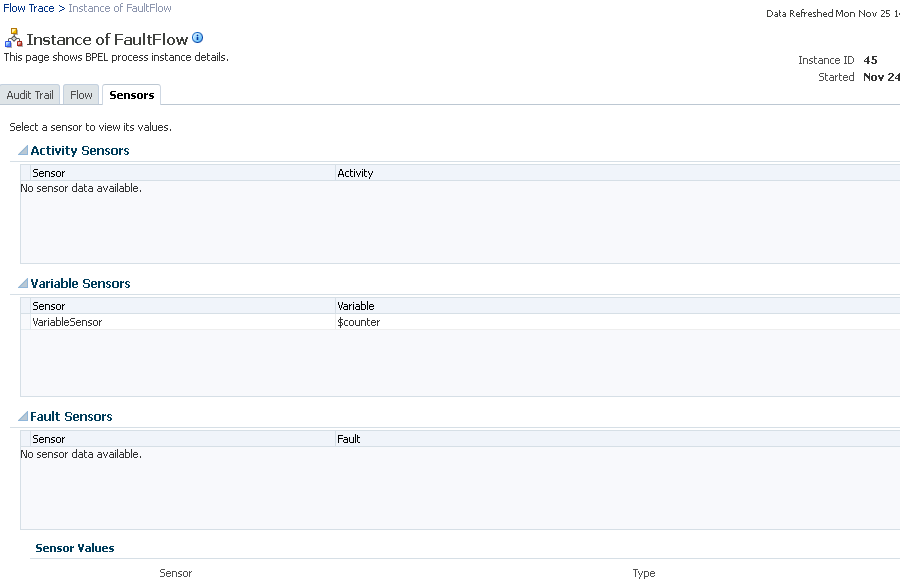Select the VariableSensor row
Viewport: 900px width, 587px height.
(x=460, y=322)
